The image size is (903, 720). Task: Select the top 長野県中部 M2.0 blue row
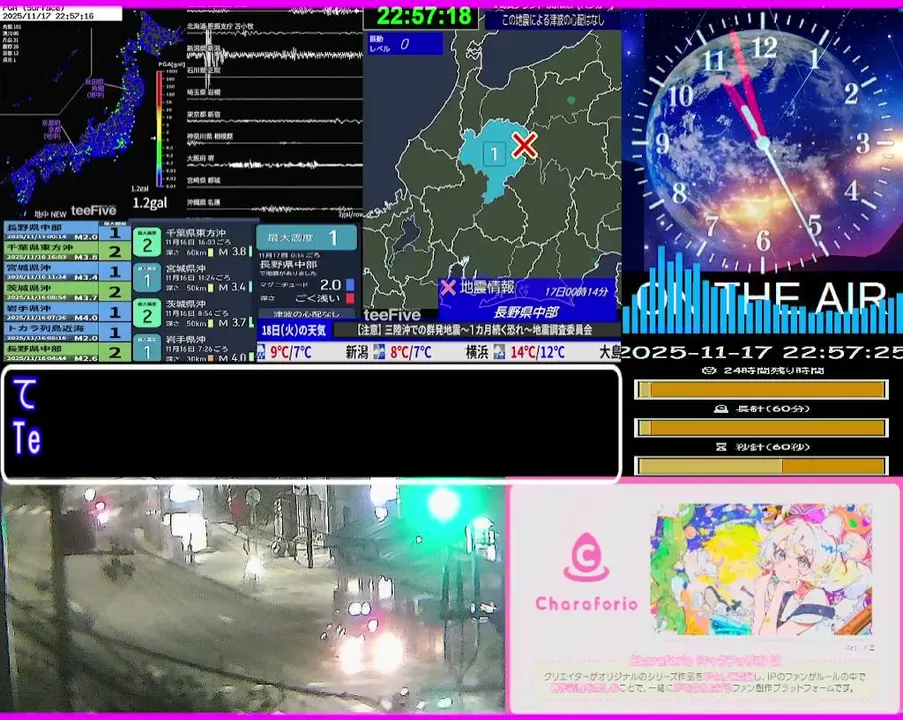point(67,232)
